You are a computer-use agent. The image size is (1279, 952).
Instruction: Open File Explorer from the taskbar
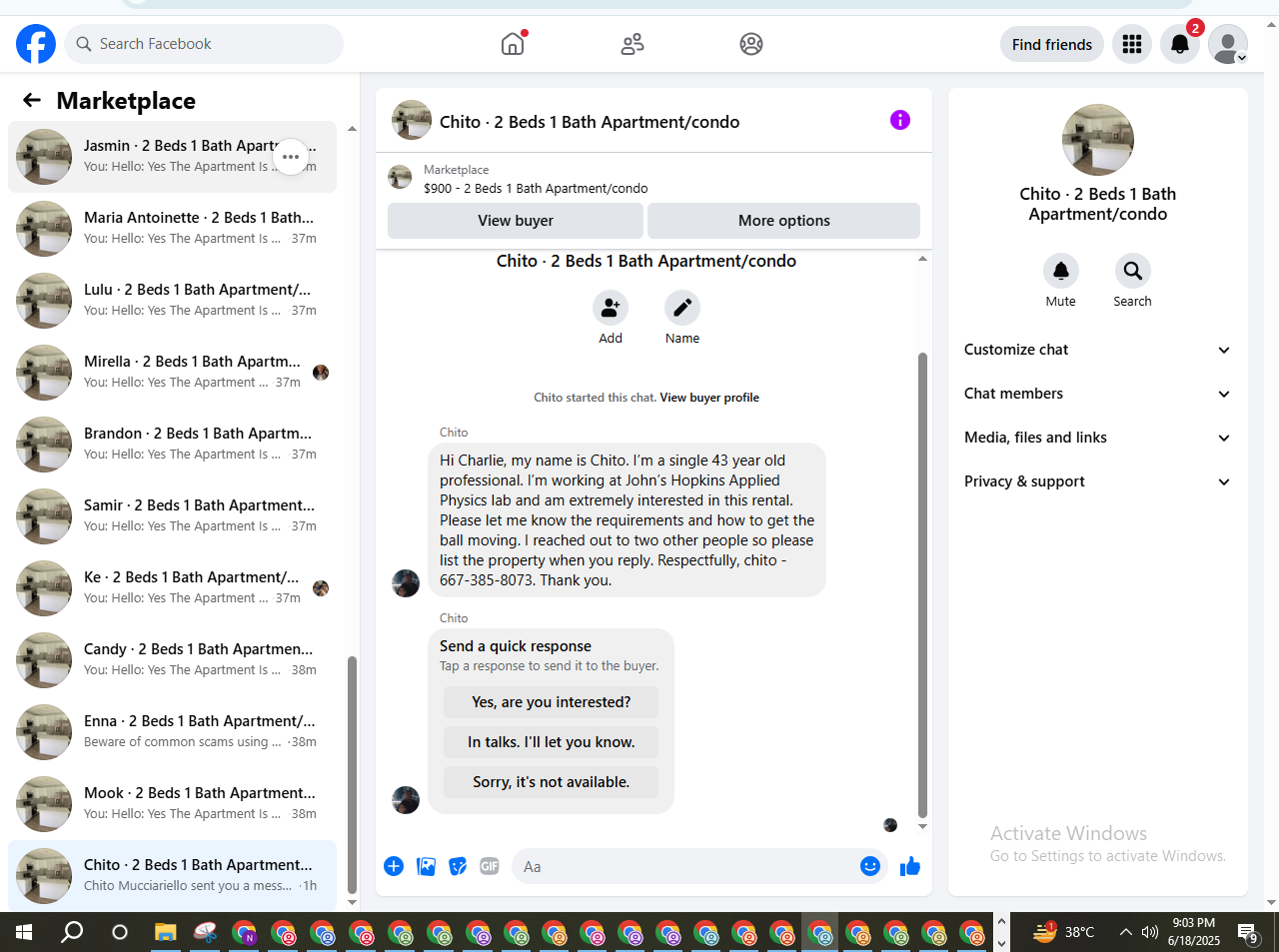coord(165,932)
